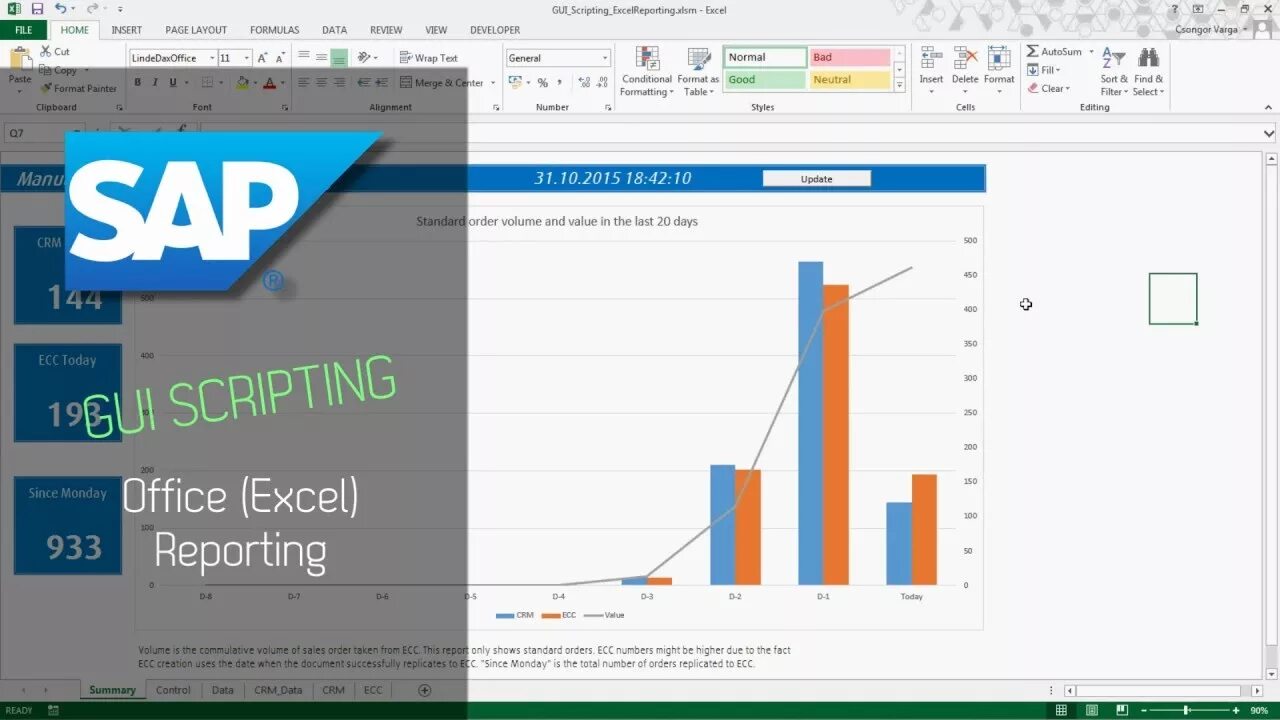This screenshot has height=720, width=1280.
Task: Apply Comma Style number format
Action: click(x=560, y=83)
